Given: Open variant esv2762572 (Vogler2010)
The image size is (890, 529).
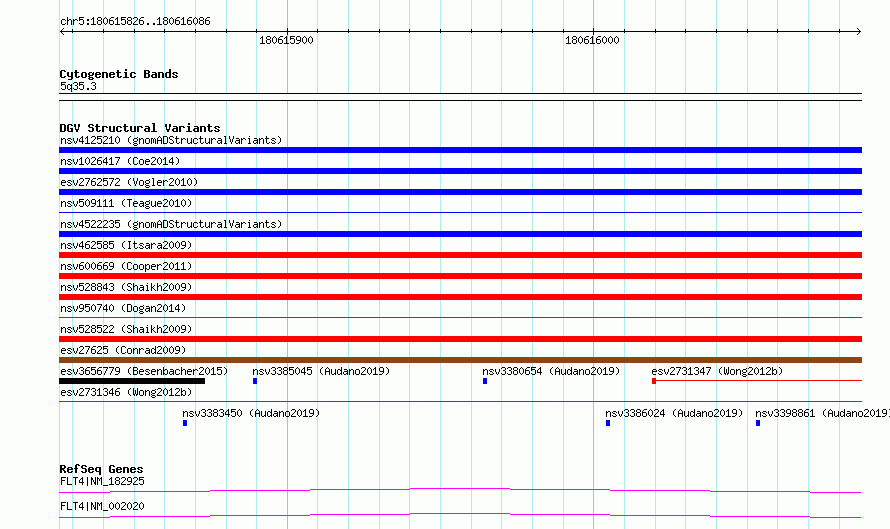Looking at the screenshot, I should (x=129, y=182).
